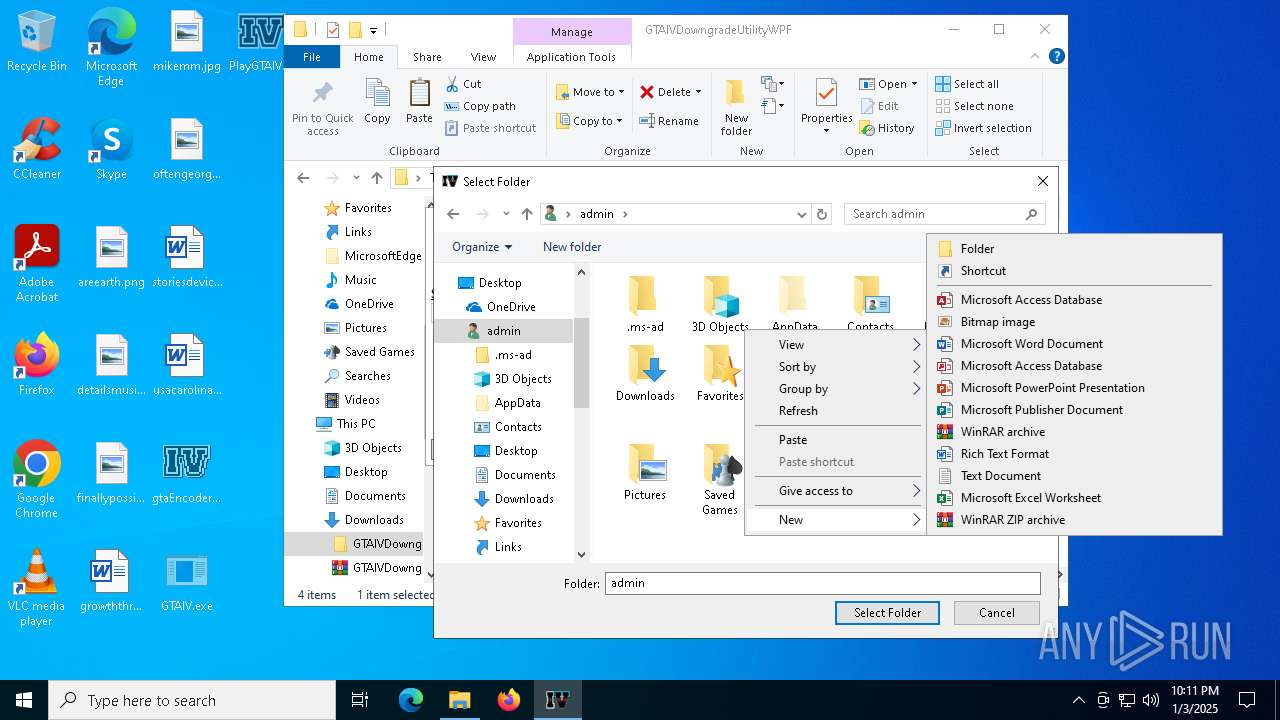Open the notification center button
Image resolution: width=1280 pixels, height=720 pixels.
pyautogui.click(x=1247, y=700)
